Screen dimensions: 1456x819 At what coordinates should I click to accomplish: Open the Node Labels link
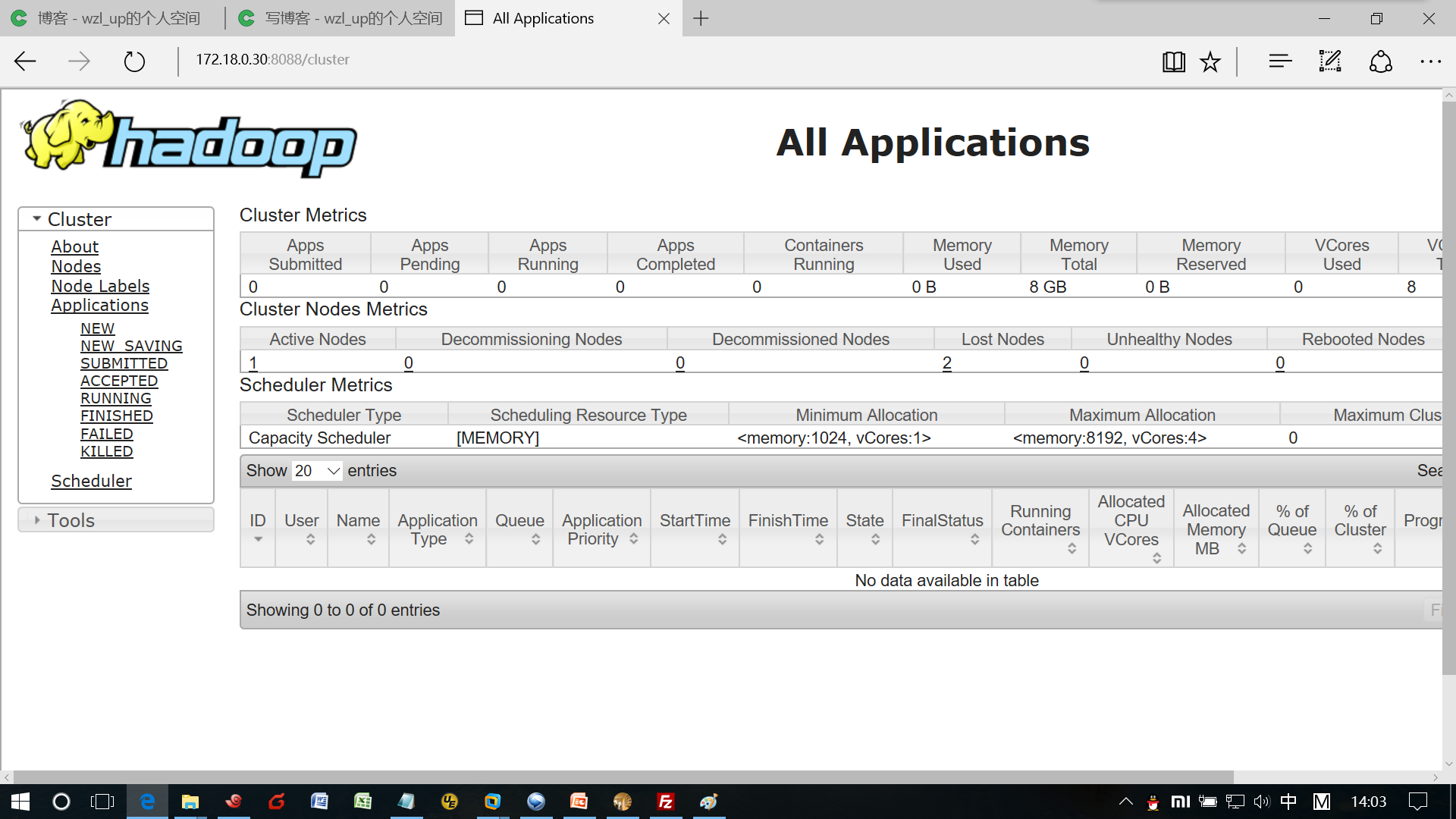pyautogui.click(x=100, y=286)
